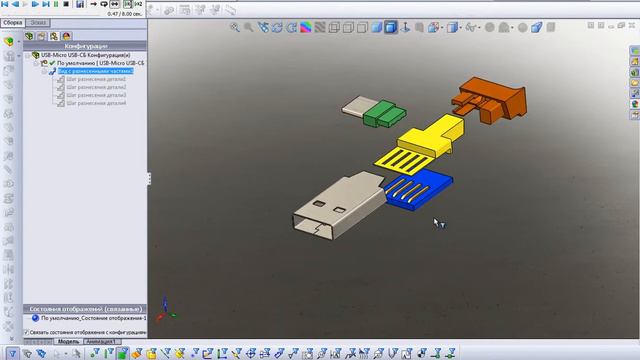
Task: Toggle the selection filter toolbar funnel
Action: click(x=12, y=353)
